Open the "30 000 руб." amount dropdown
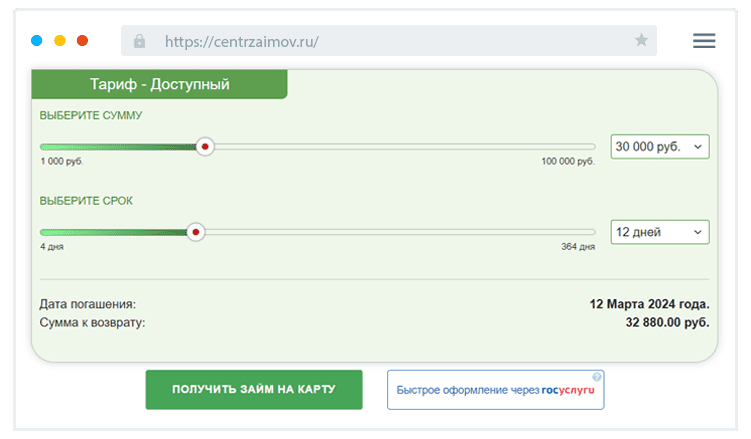This screenshot has height=439, width=751. click(659, 147)
